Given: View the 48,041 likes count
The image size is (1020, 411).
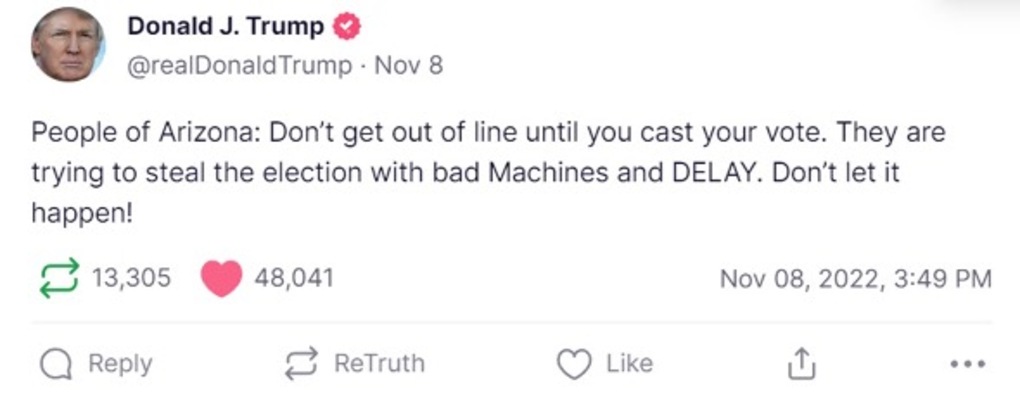Looking at the screenshot, I should pos(293,278).
